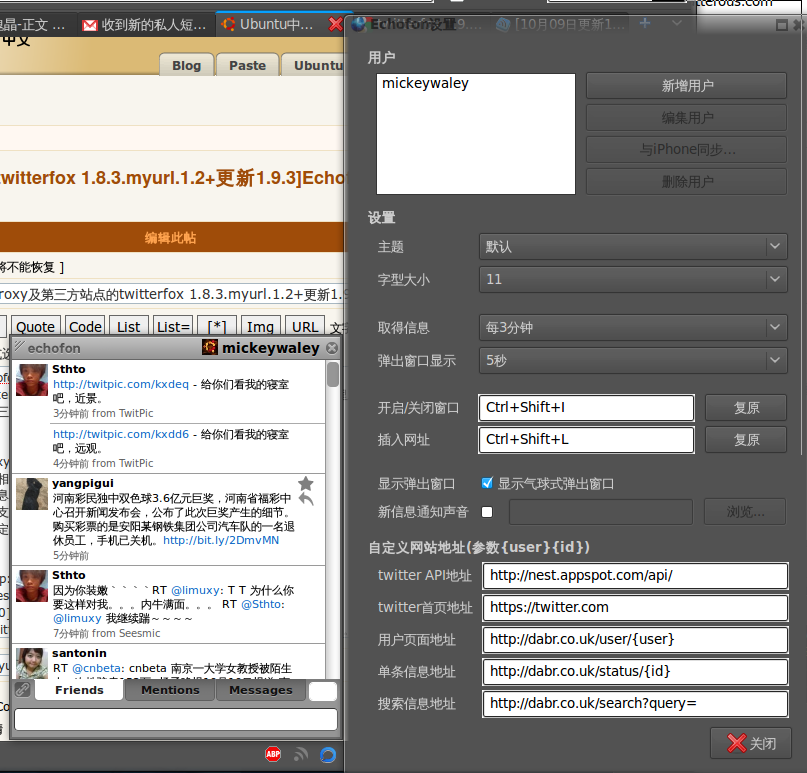Click the twitter API地址 input field

pos(635,575)
